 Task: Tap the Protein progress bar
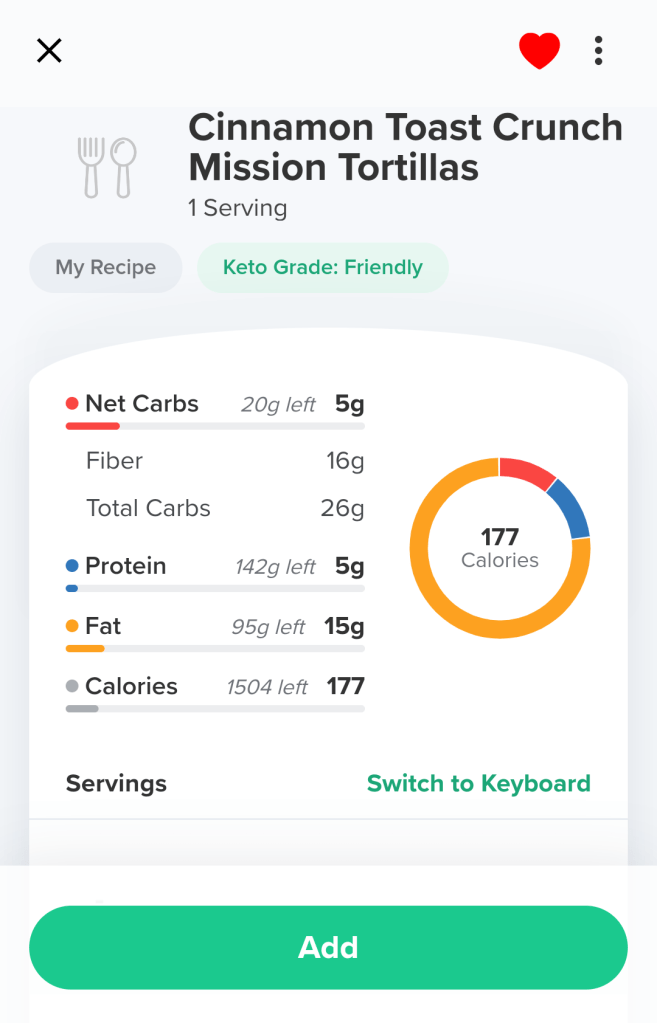(215, 588)
